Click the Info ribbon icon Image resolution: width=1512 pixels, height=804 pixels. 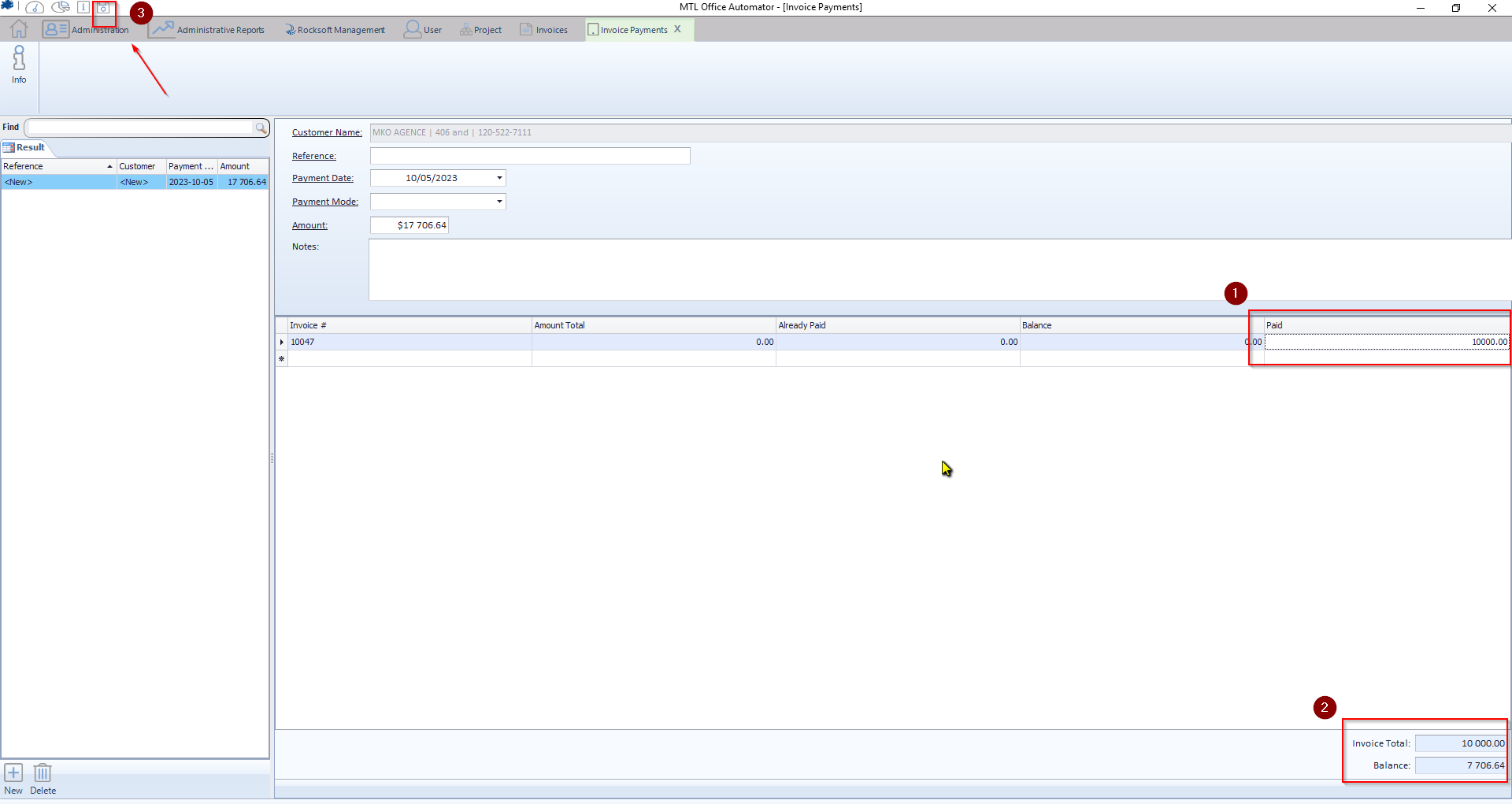(19, 65)
